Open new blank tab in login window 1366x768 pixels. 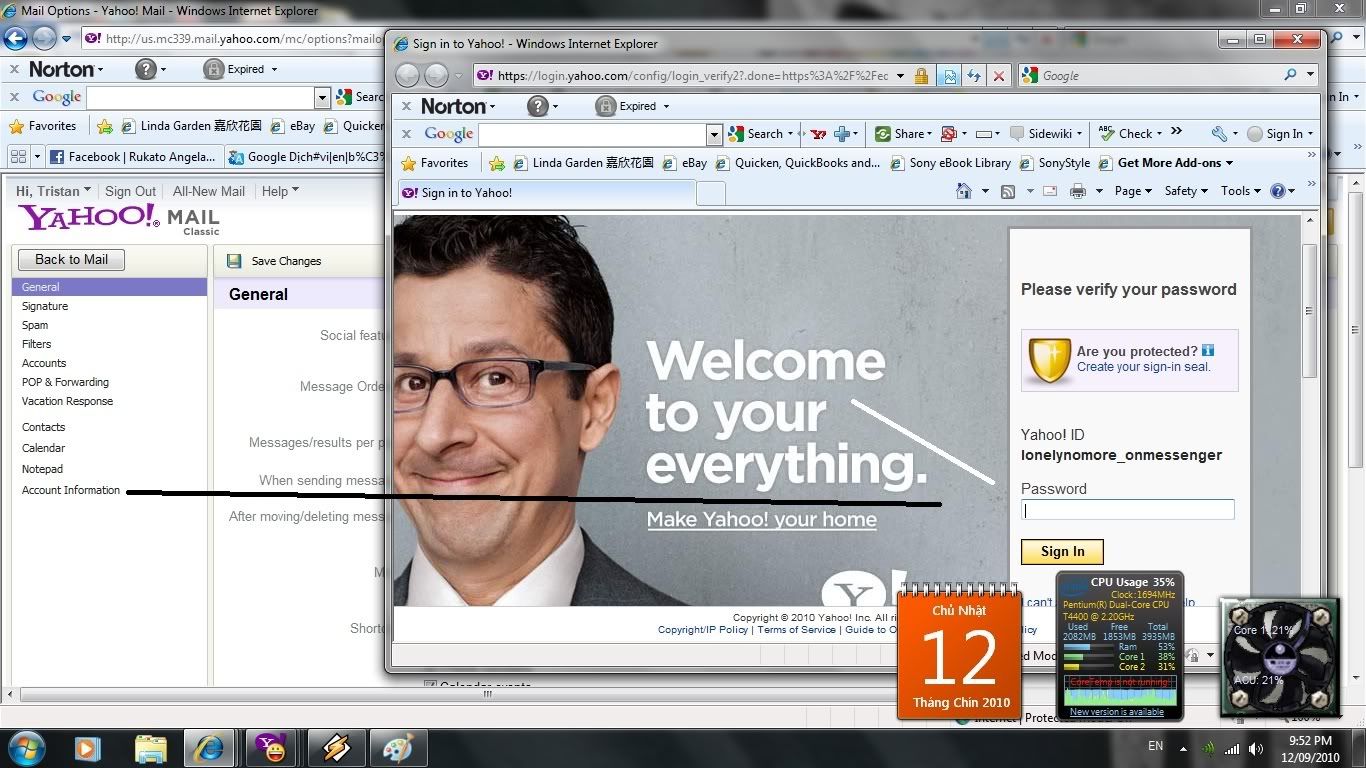click(x=710, y=193)
